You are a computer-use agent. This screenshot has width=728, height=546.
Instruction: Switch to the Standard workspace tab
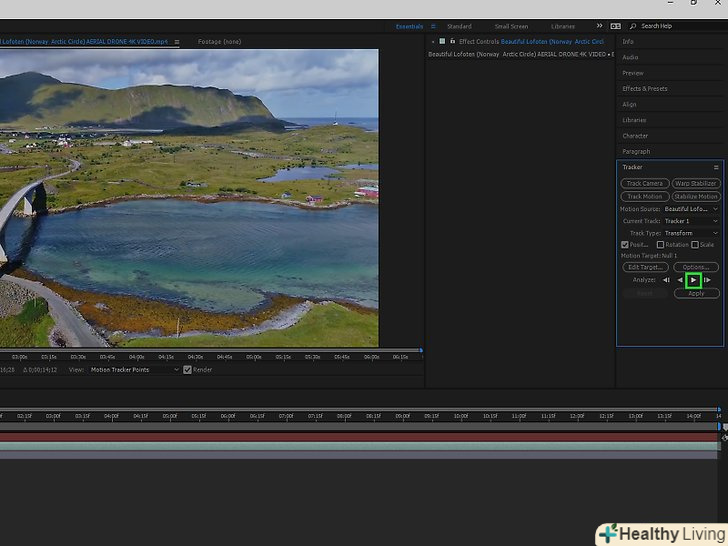click(x=459, y=26)
